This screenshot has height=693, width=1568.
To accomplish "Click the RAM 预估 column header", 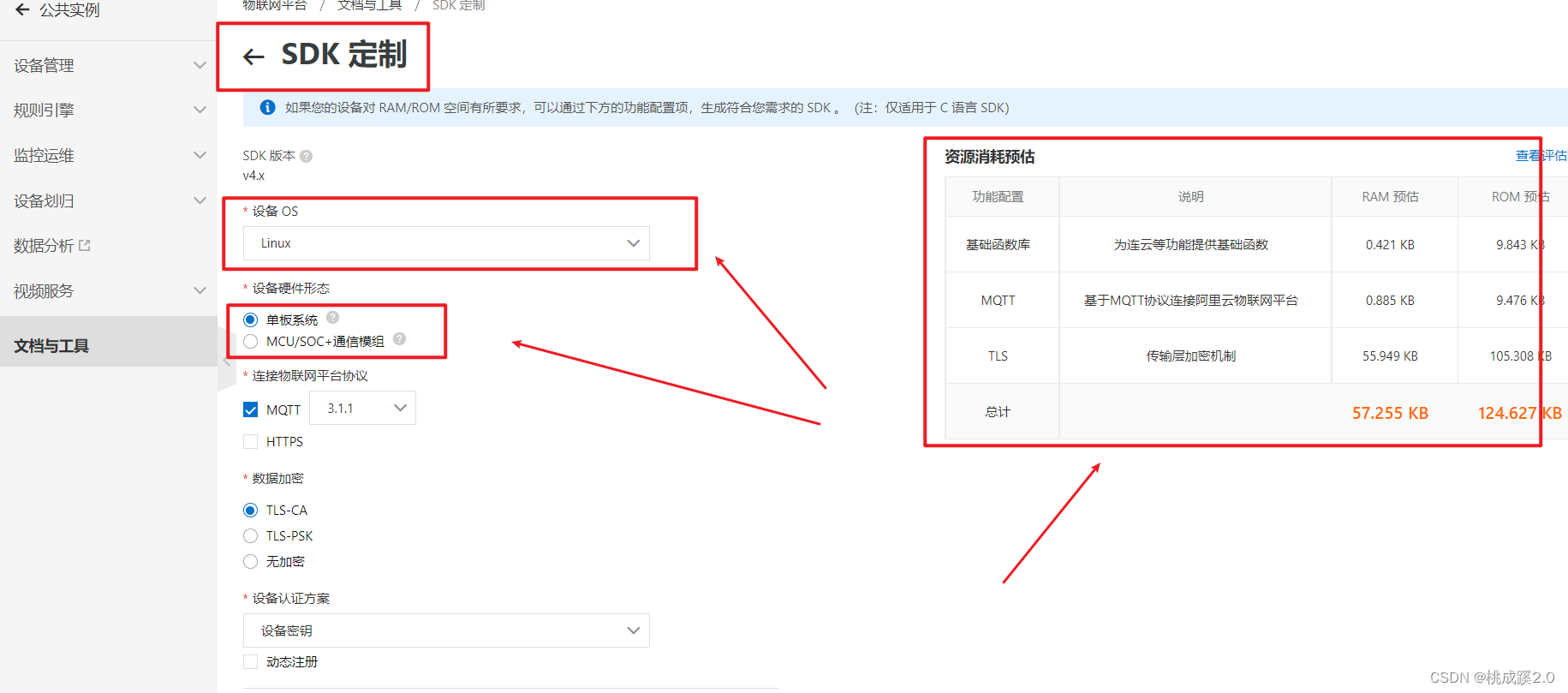I will pyautogui.click(x=1390, y=196).
